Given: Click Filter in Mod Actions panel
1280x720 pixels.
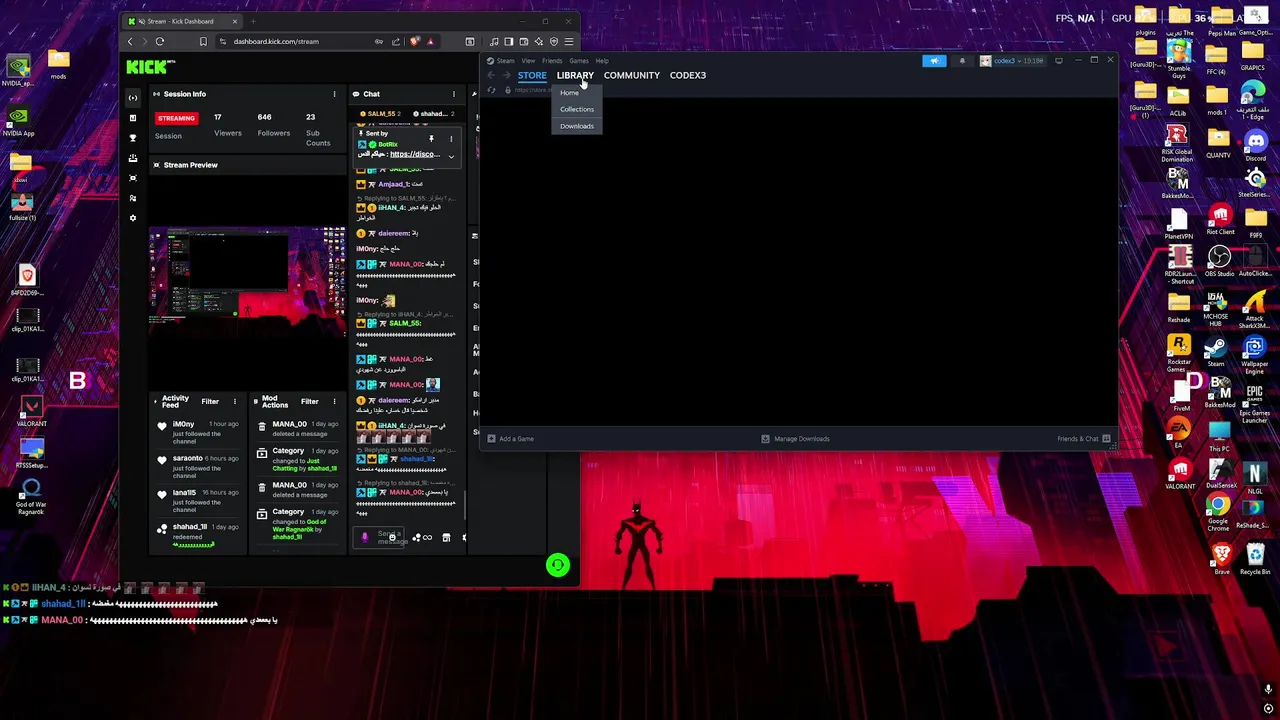Looking at the screenshot, I should click(310, 402).
